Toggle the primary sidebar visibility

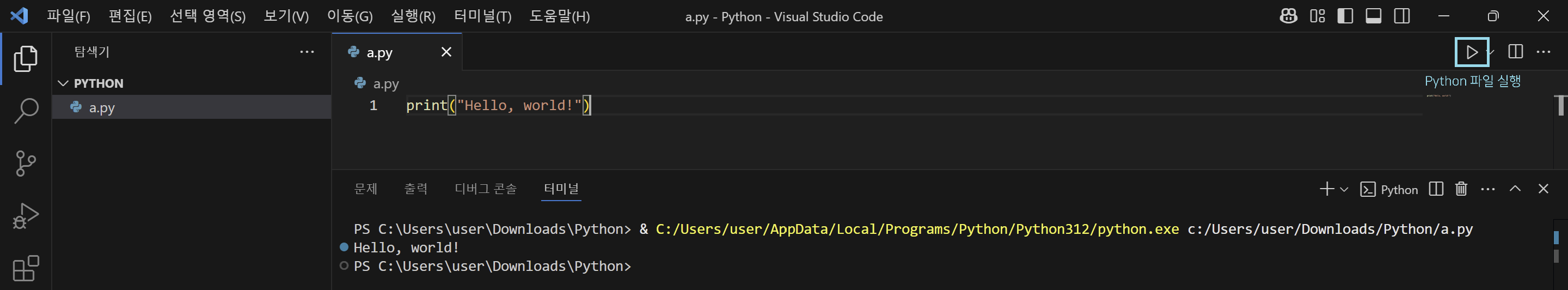1345,16
